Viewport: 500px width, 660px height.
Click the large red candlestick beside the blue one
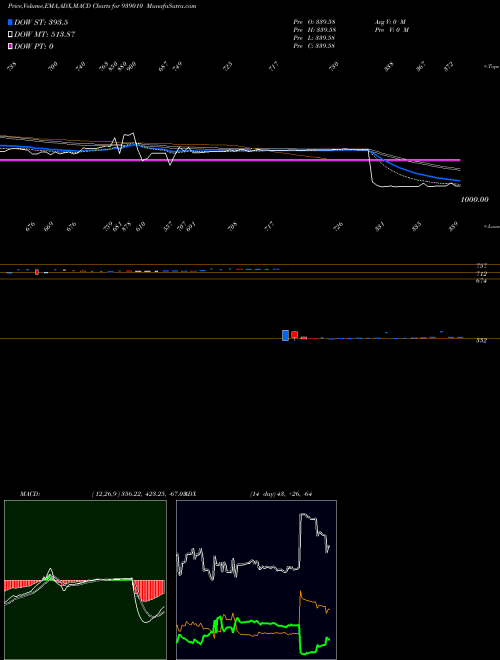295,335
